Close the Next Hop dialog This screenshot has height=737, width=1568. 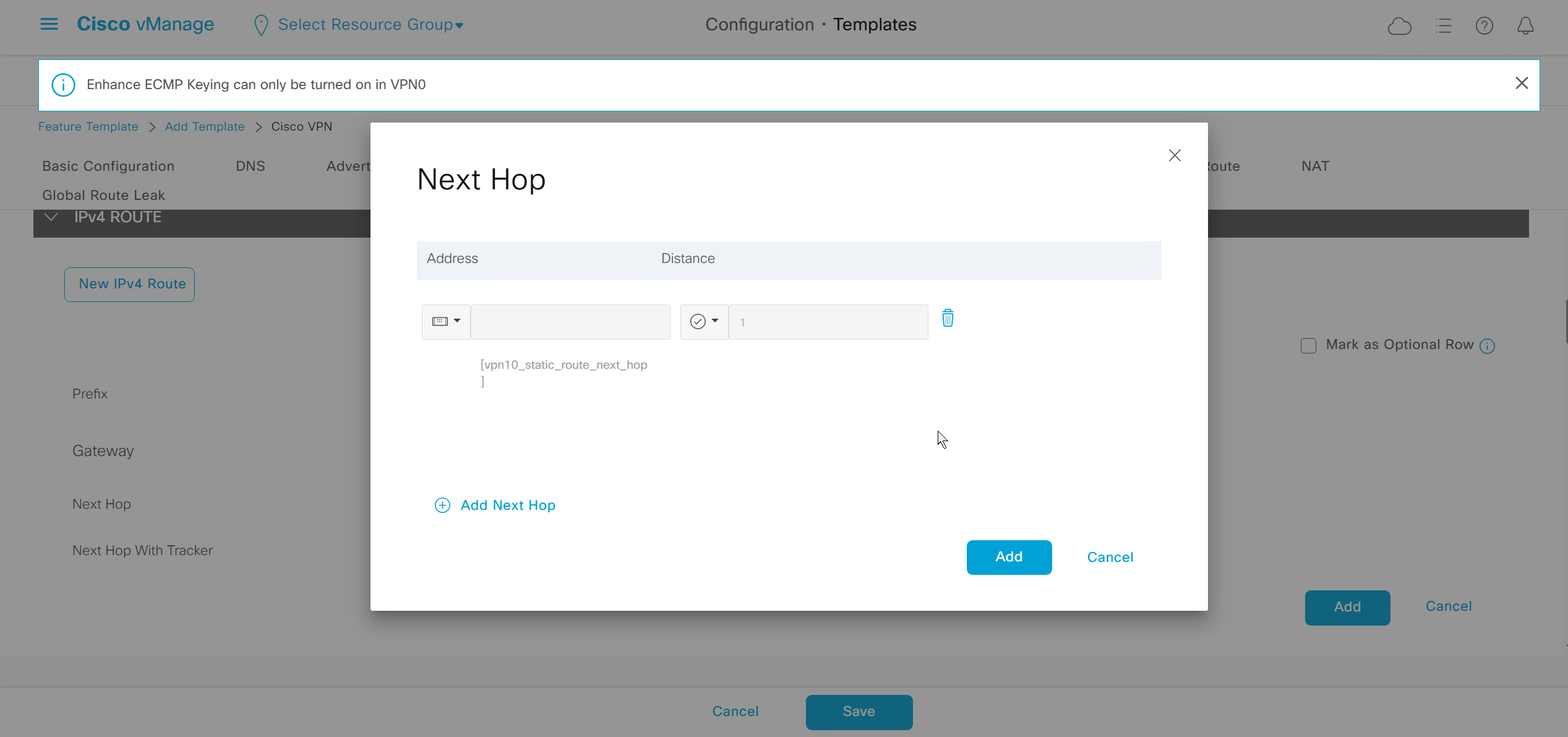point(1175,155)
